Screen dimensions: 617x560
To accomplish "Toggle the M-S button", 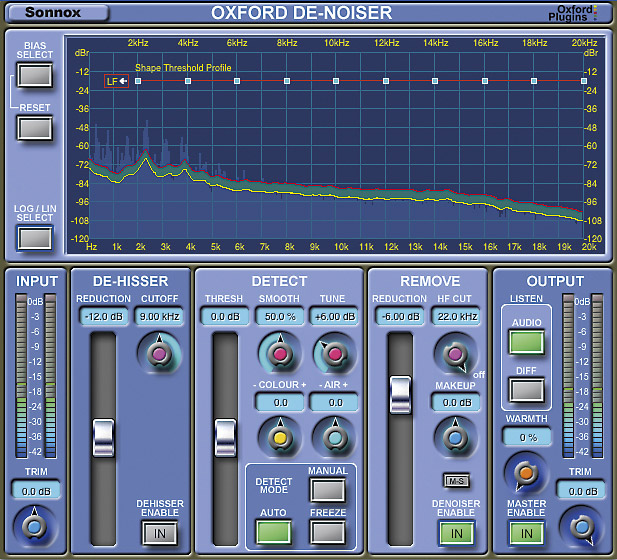I will 456,481.
